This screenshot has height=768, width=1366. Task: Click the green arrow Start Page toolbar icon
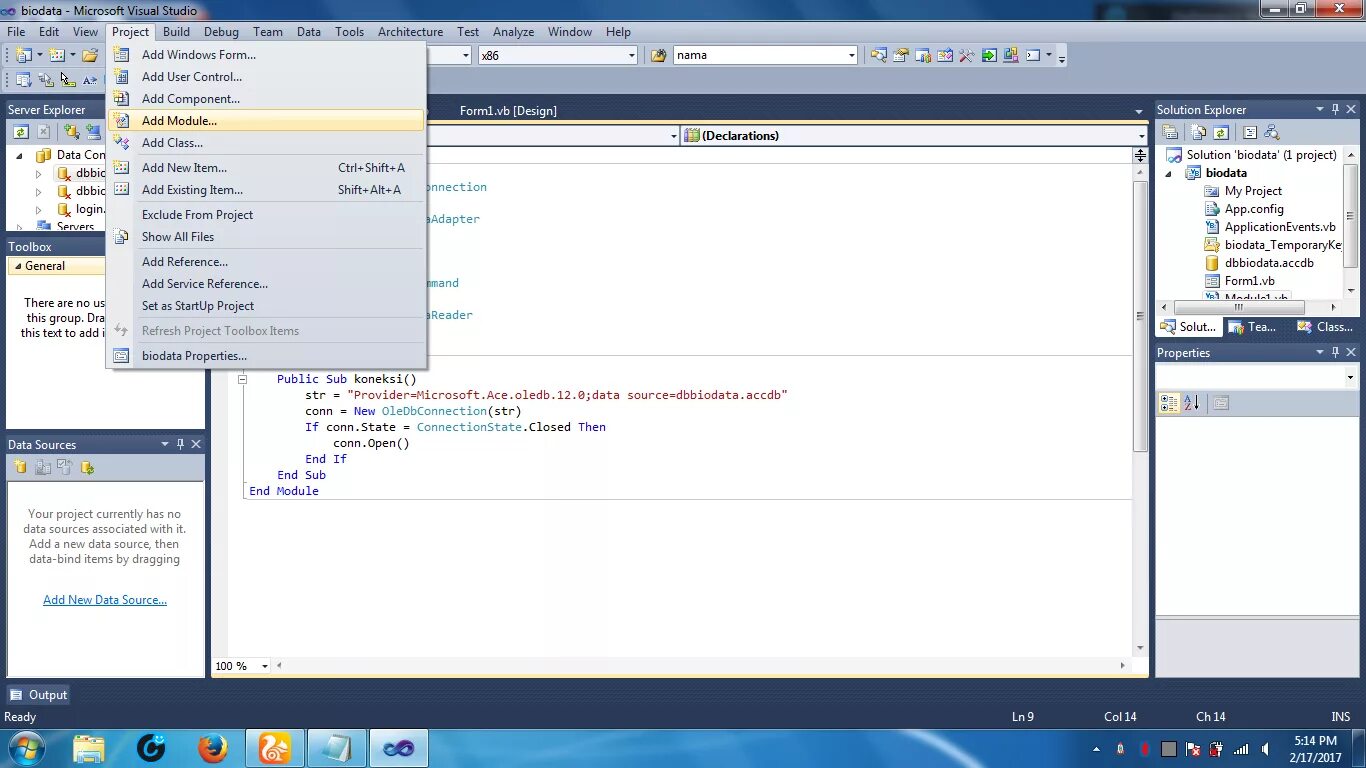pos(989,55)
